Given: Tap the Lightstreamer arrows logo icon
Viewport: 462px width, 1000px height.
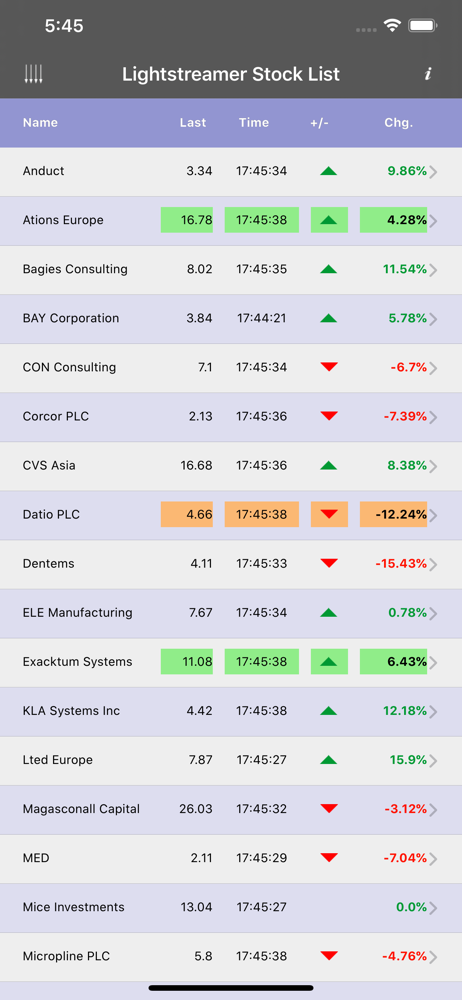Looking at the screenshot, I should pos(33,74).
